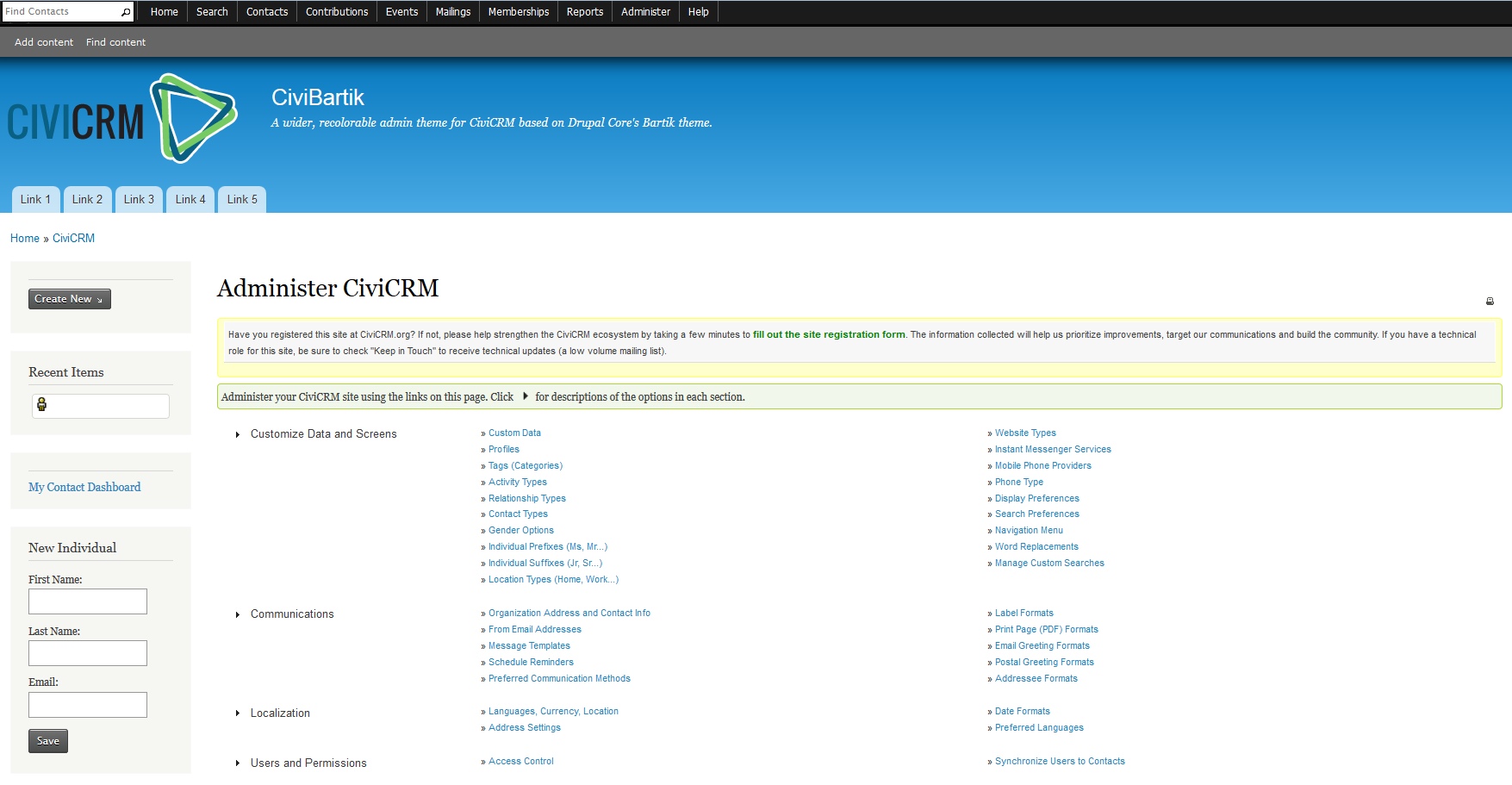
Task: Open the Gender Options link
Action: [x=521, y=531]
